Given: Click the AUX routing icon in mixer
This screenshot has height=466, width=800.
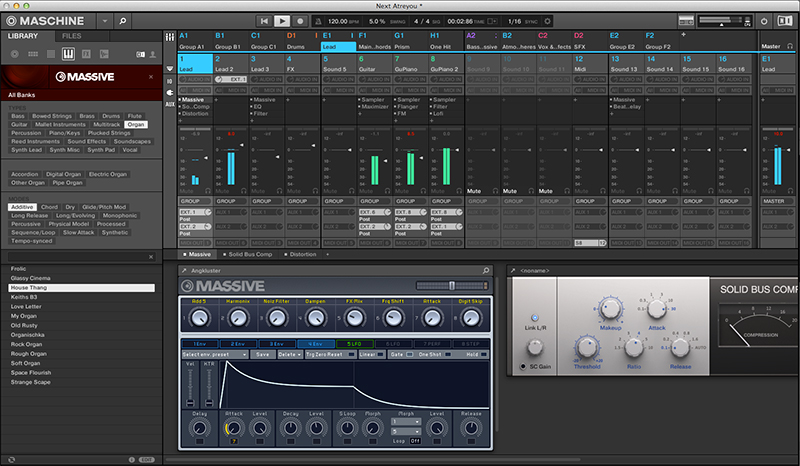Looking at the screenshot, I should (168, 103).
